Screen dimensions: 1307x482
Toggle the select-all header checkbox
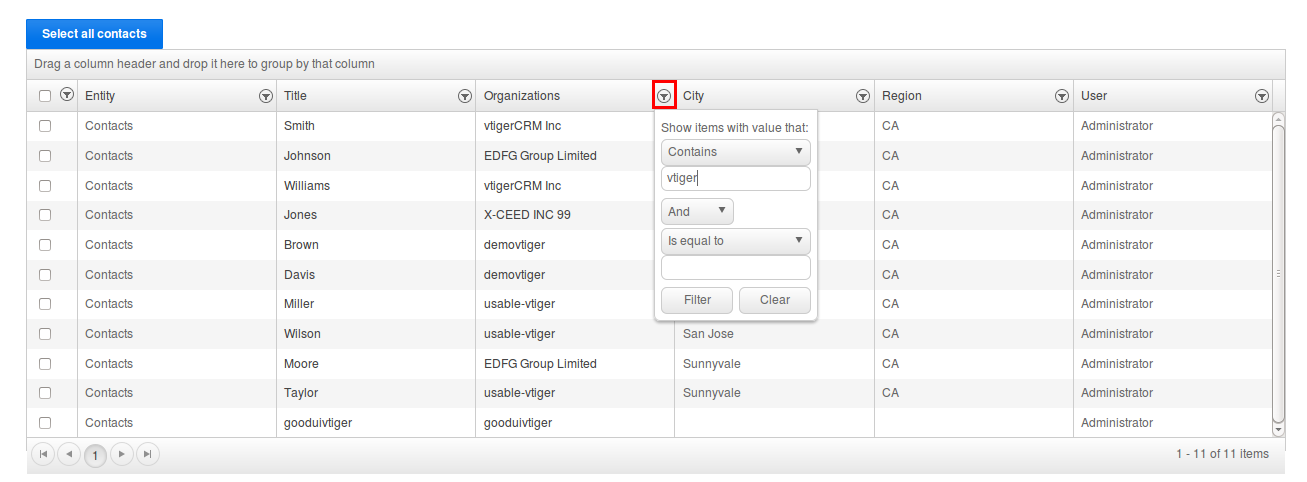[45, 96]
